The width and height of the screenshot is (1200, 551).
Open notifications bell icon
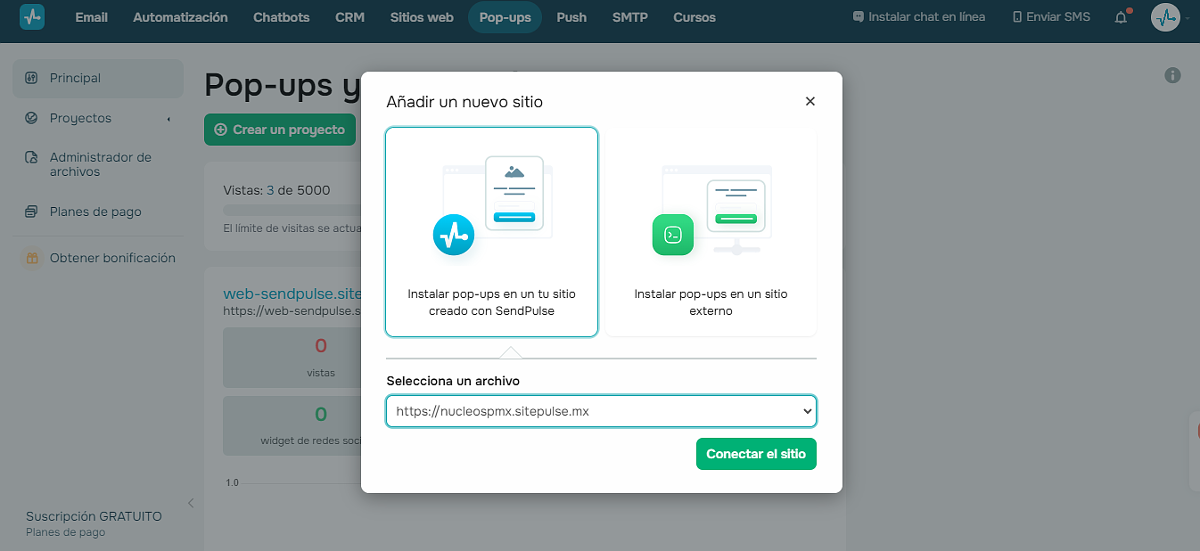(x=1121, y=17)
